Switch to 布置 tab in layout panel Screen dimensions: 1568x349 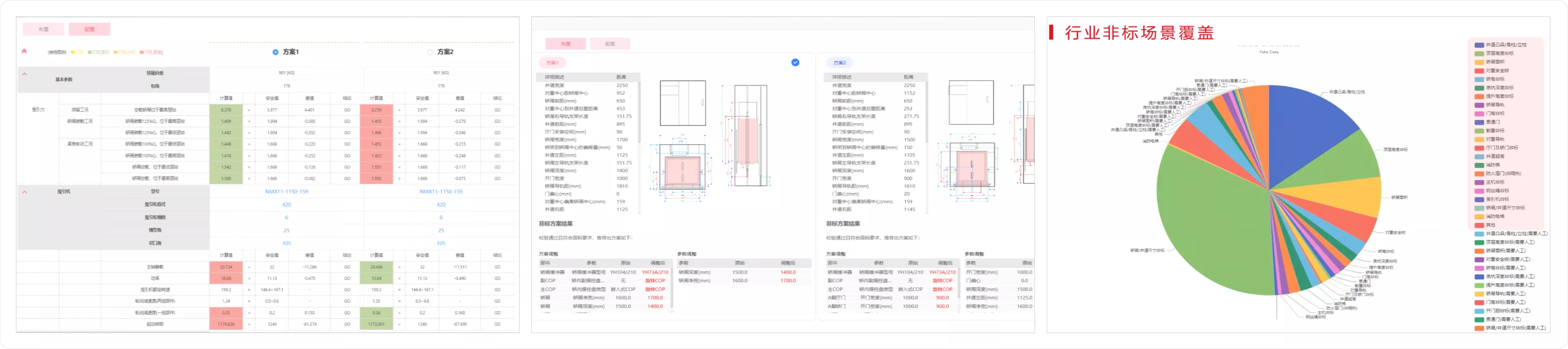pyautogui.click(x=565, y=44)
